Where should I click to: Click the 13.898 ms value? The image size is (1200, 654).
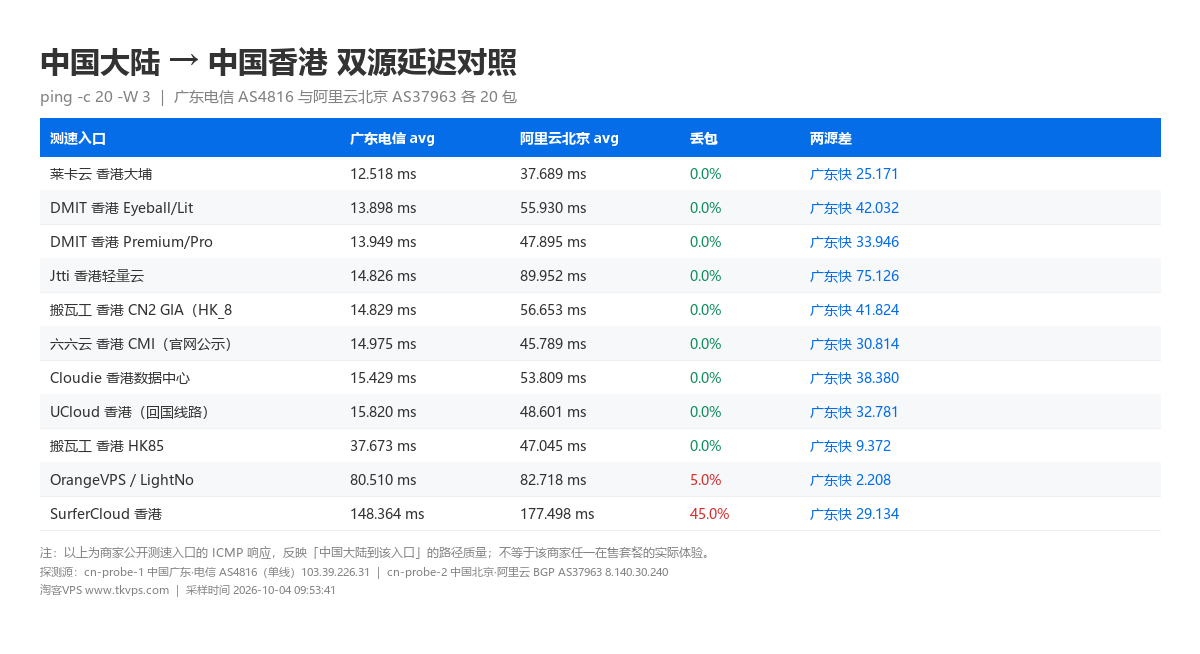coord(383,208)
